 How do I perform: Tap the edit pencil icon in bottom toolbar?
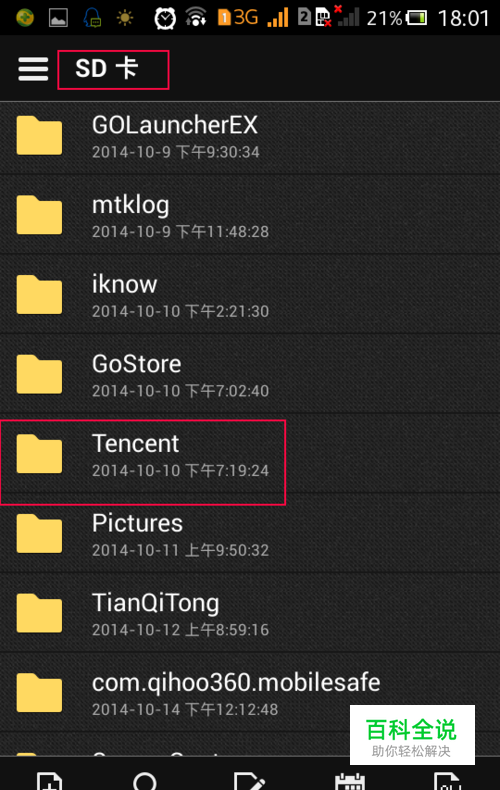(249, 780)
